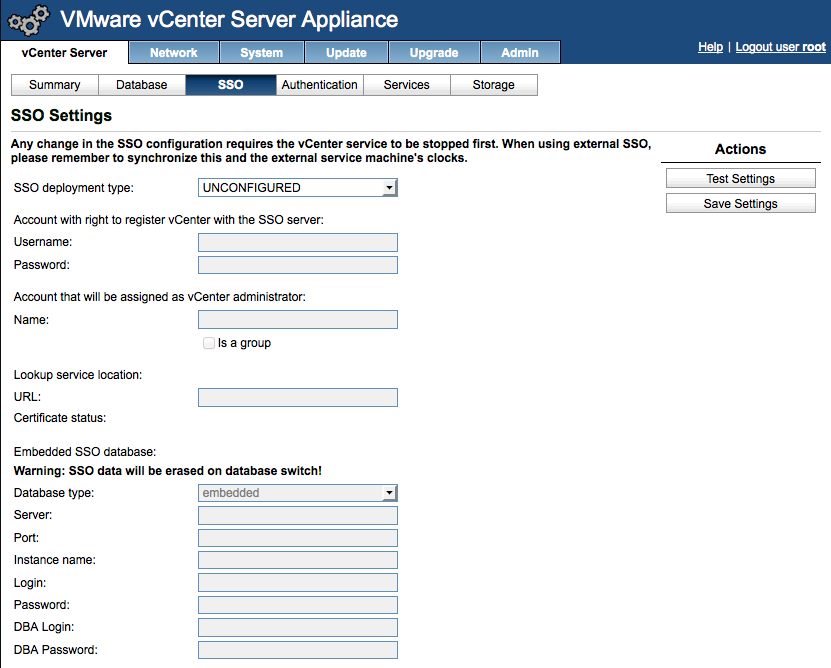This screenshot has height=668, width=831.
Task: Switch to the Network tab
Action: point(173,53)
